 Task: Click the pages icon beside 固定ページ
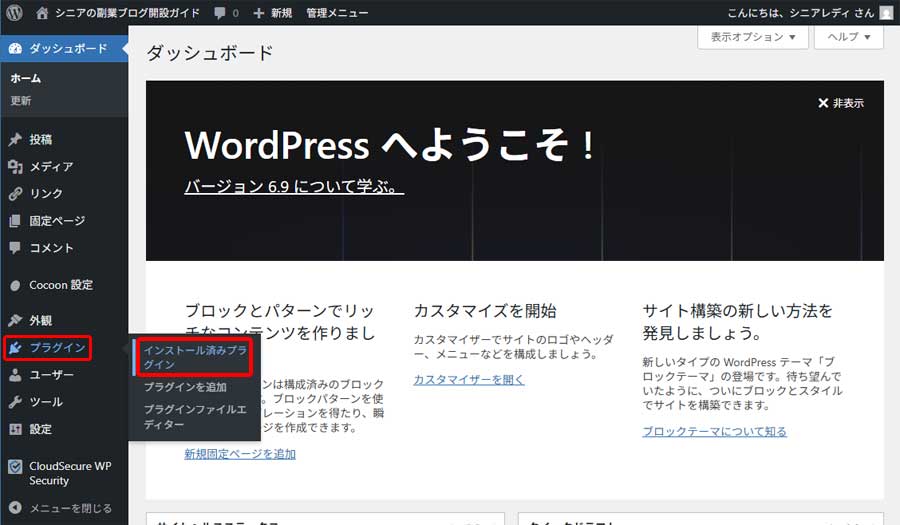[15, 221]
